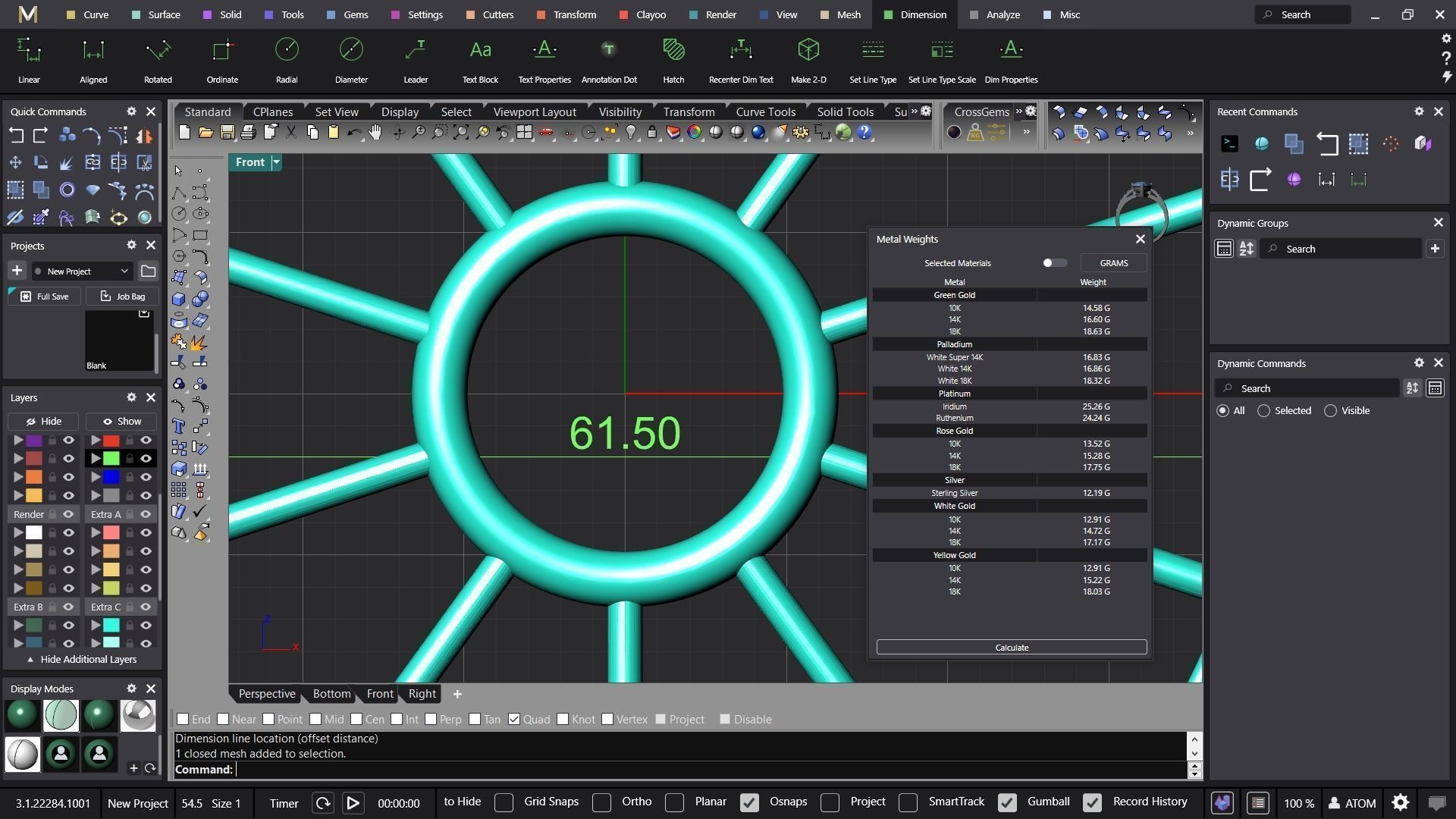Viewport: 1456px width, 819px height.
Task: Open the Hatch tool
Action: (x=673, y=61)
